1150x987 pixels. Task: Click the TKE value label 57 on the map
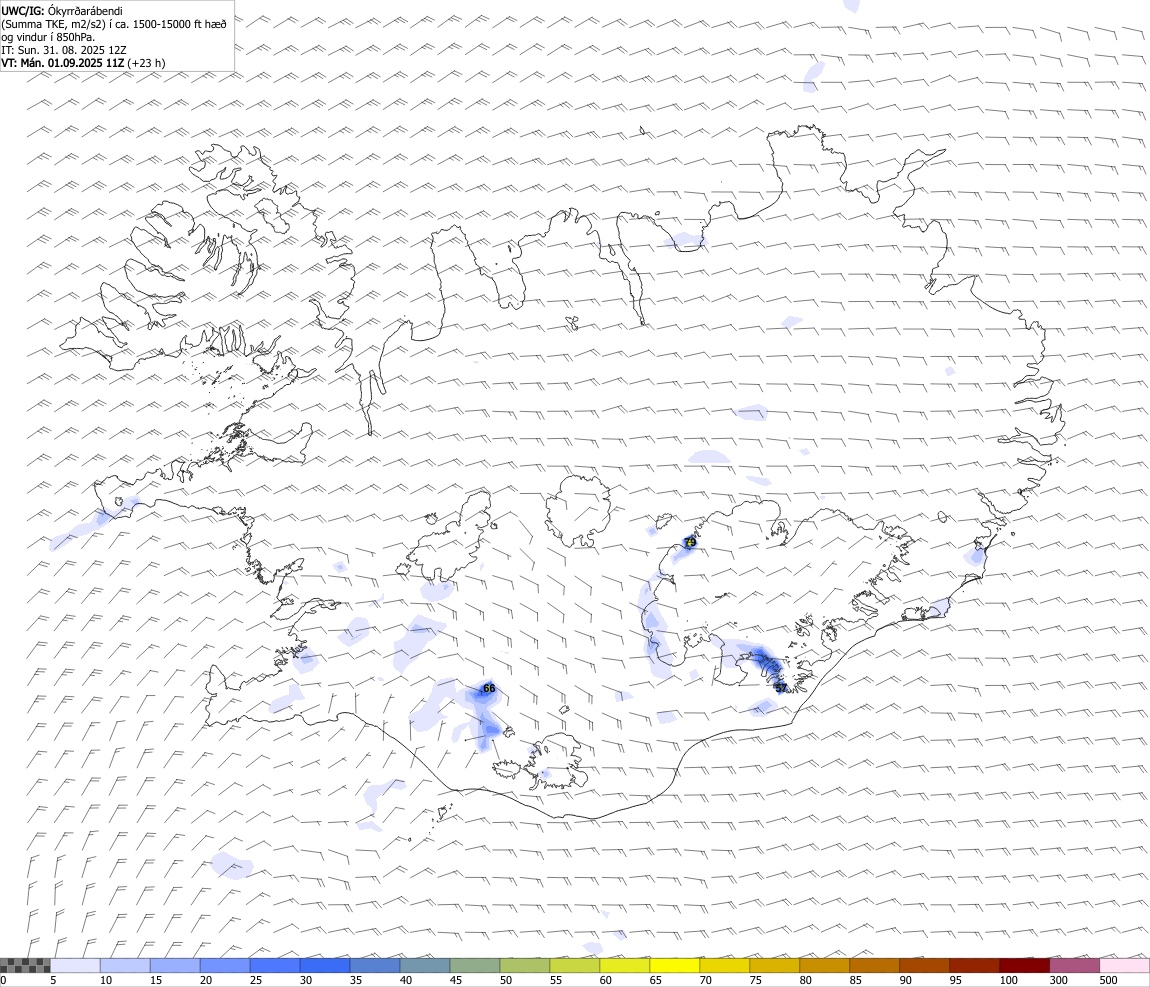(780, 687)
